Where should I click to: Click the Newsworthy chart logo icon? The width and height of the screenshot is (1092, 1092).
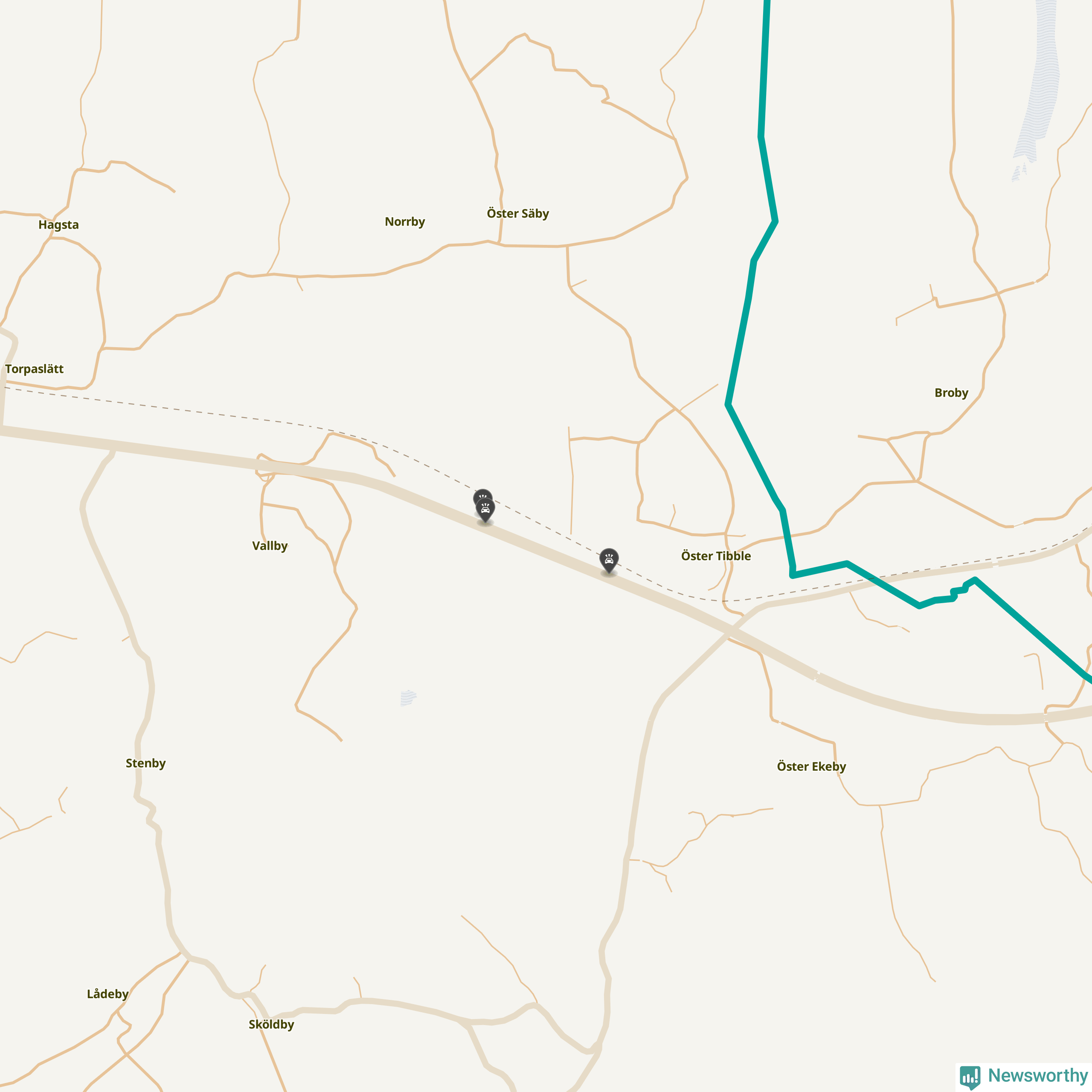coord(970,1077)
